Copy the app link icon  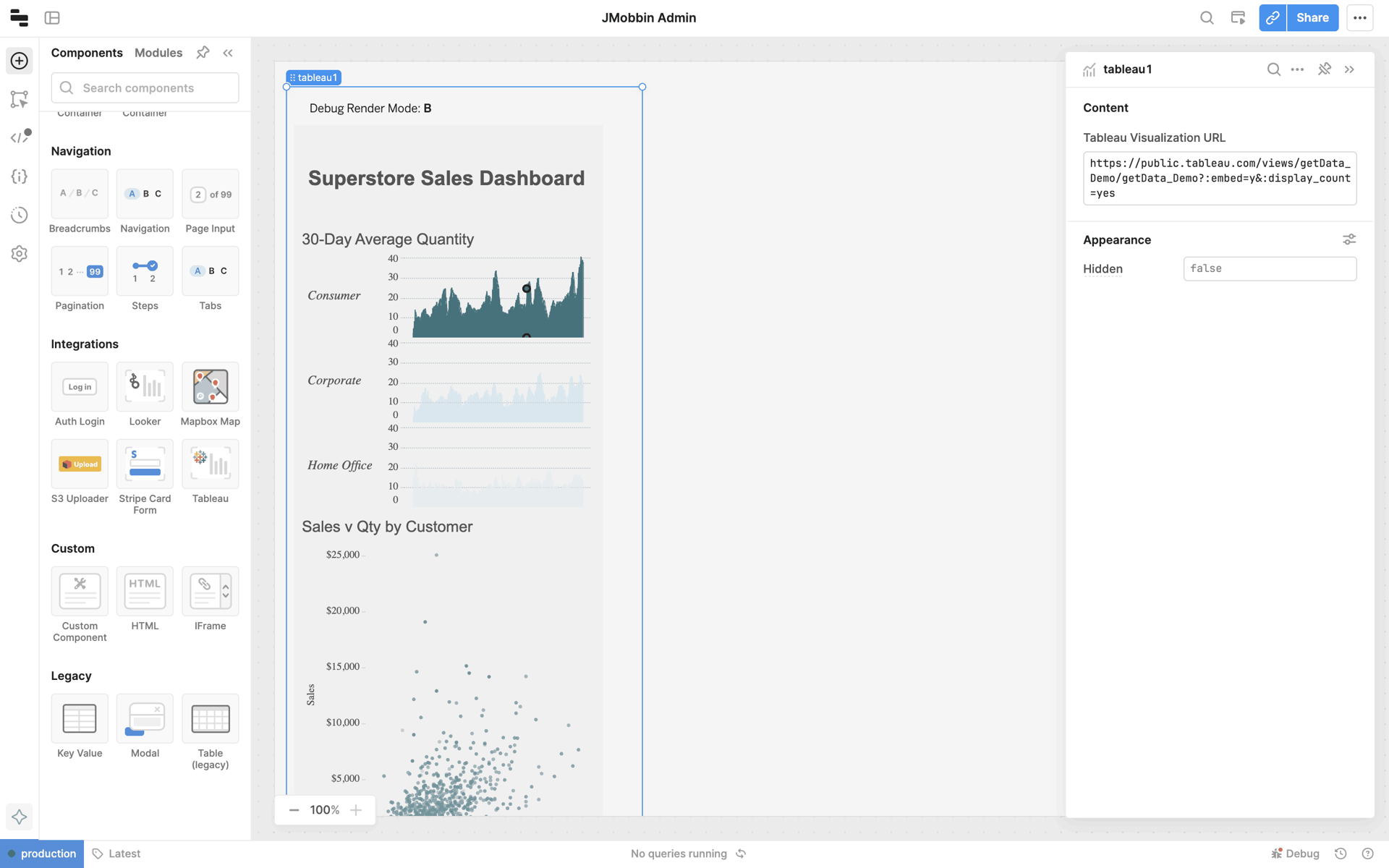point(1273,18)
